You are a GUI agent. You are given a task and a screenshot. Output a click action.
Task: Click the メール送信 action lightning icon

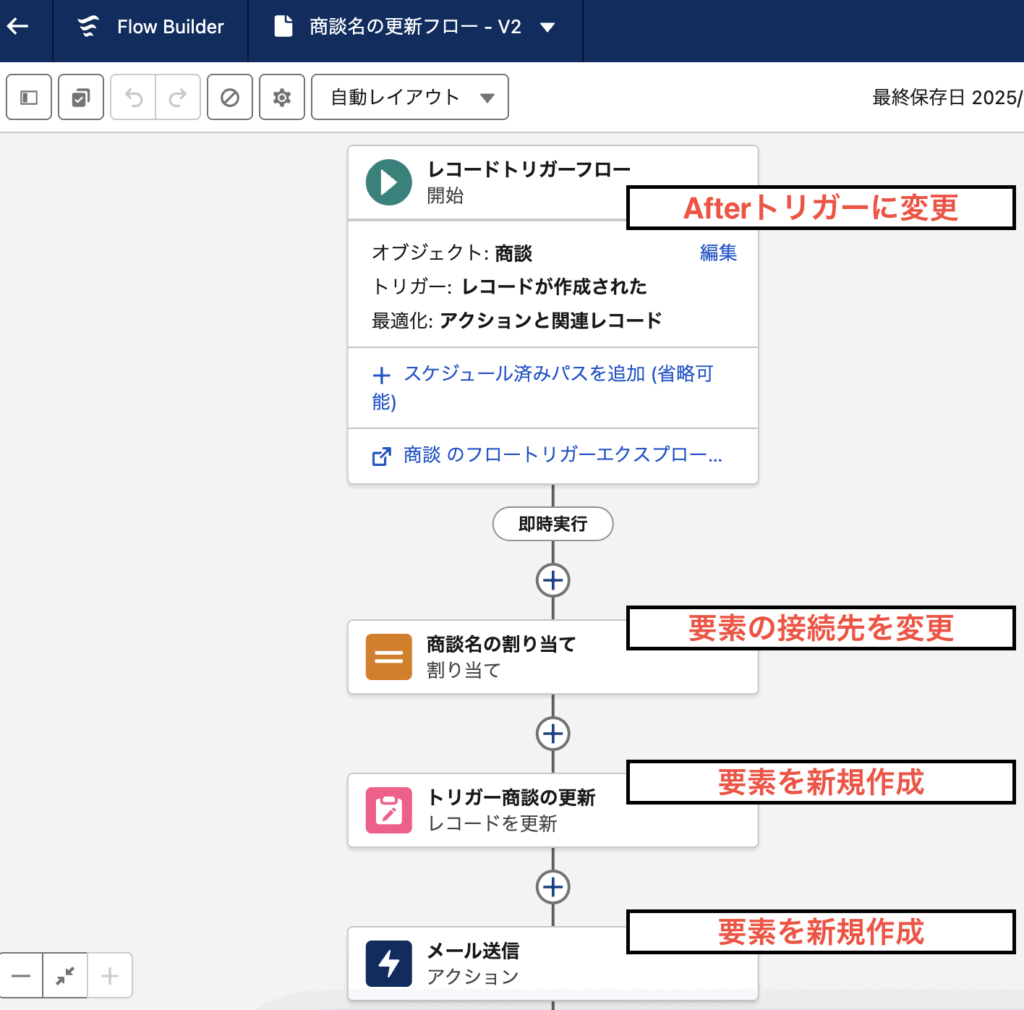[389, 963]
